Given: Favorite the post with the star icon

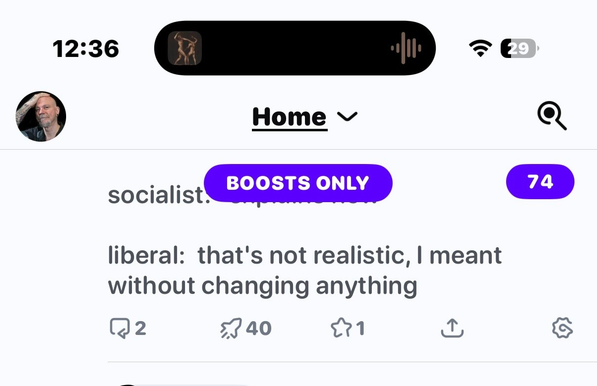Looking at the screenshot, I should tap(341, 328).
